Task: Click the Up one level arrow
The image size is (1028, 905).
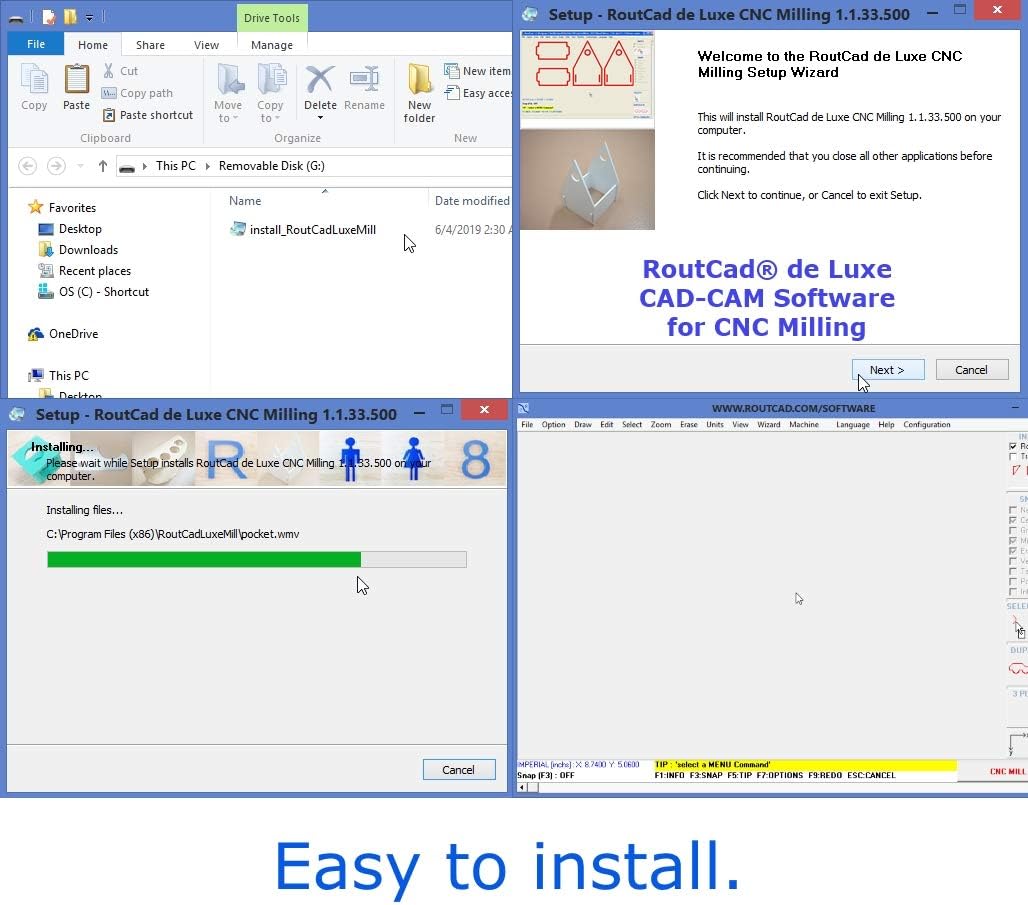Action: coord(102,166)
